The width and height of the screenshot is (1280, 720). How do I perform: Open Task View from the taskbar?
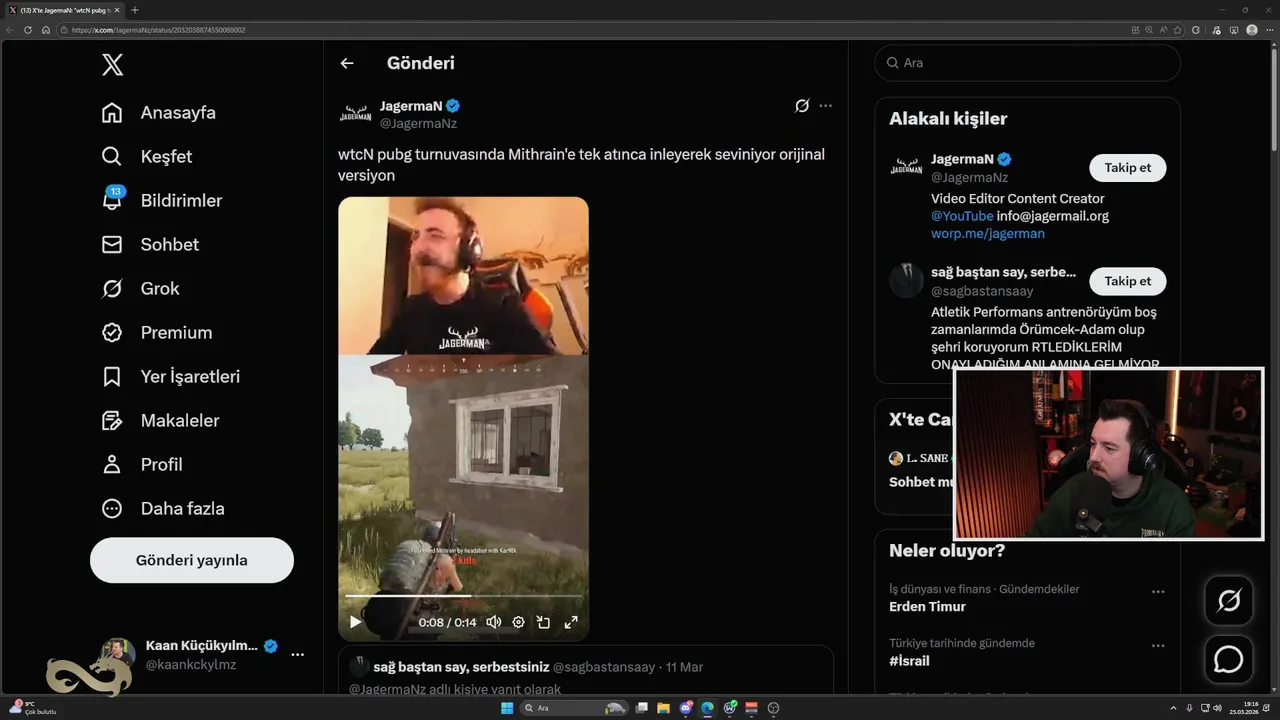pos(642,708)
